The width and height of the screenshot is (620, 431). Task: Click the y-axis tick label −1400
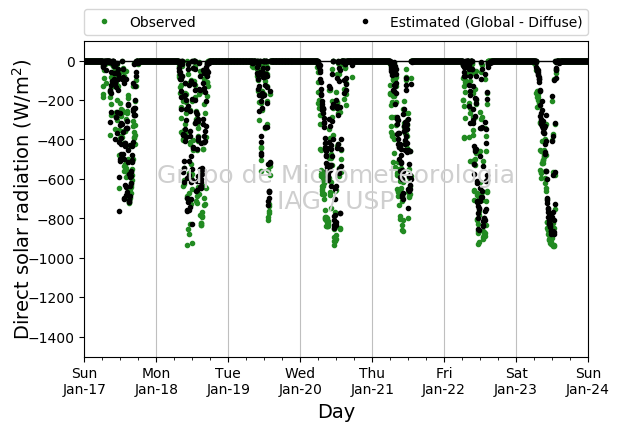tap(53, 338)
